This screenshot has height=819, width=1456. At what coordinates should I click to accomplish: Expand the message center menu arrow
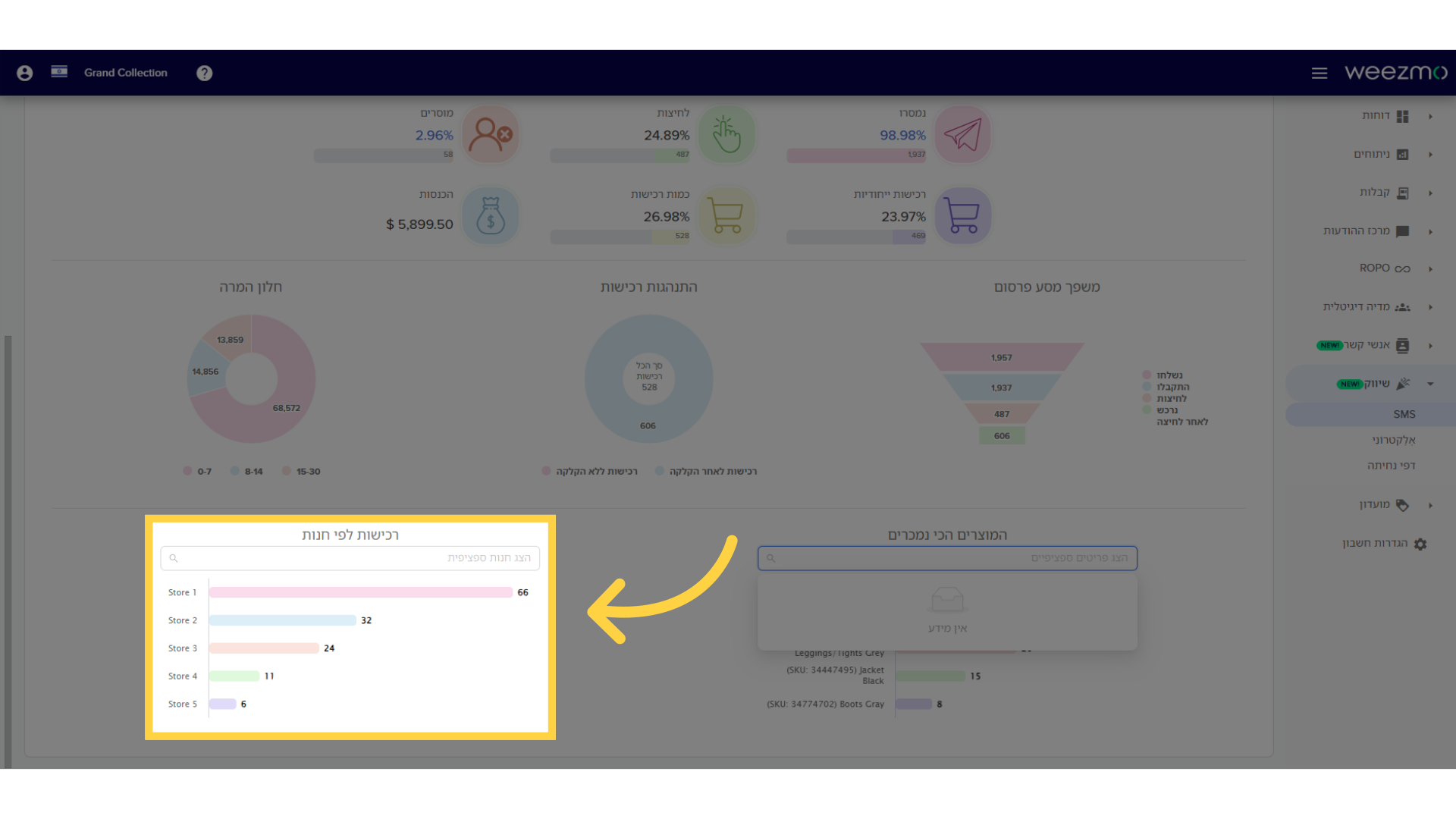tap(1431, 231)
